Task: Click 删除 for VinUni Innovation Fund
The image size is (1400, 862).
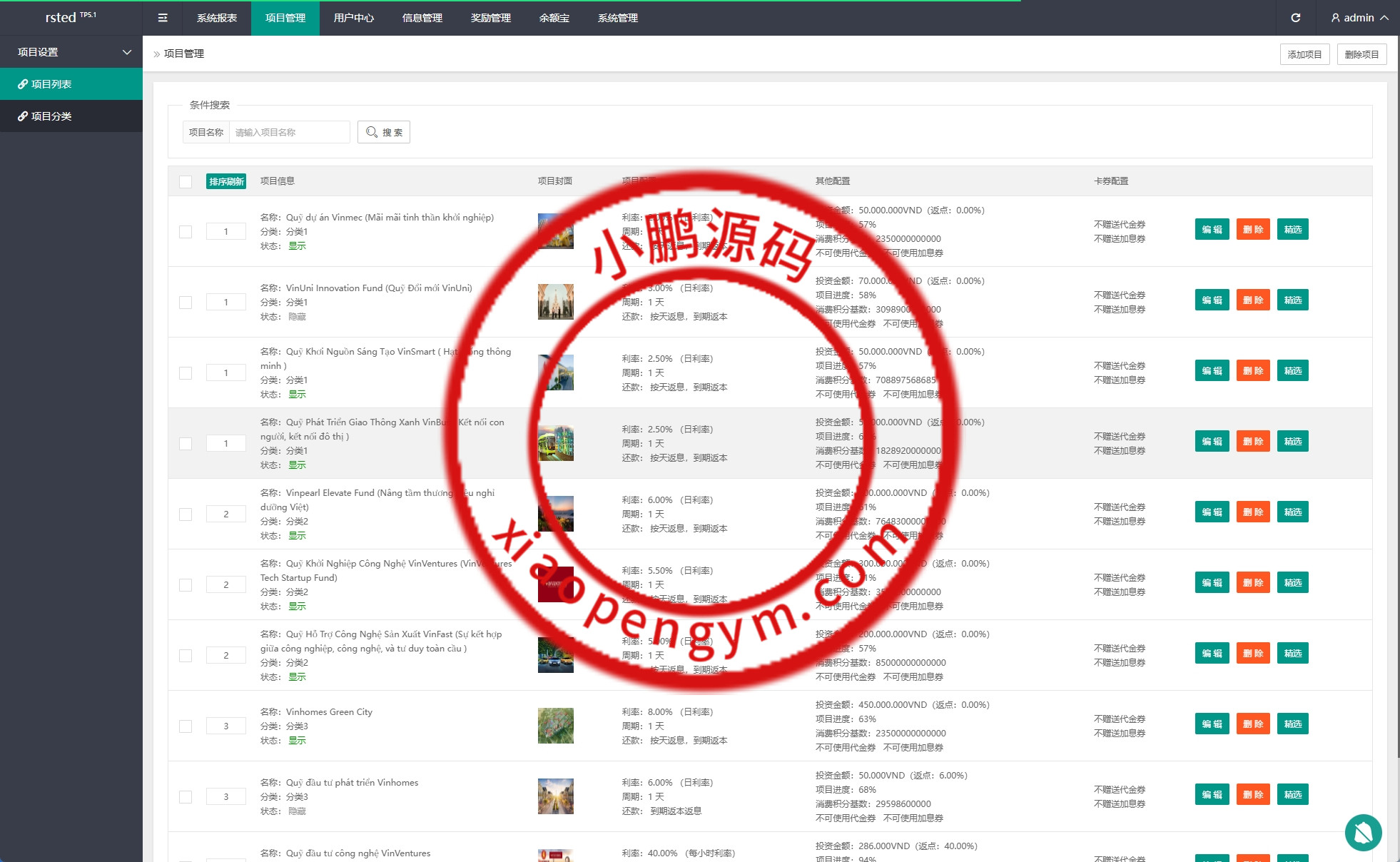Action: (1253, 300)
